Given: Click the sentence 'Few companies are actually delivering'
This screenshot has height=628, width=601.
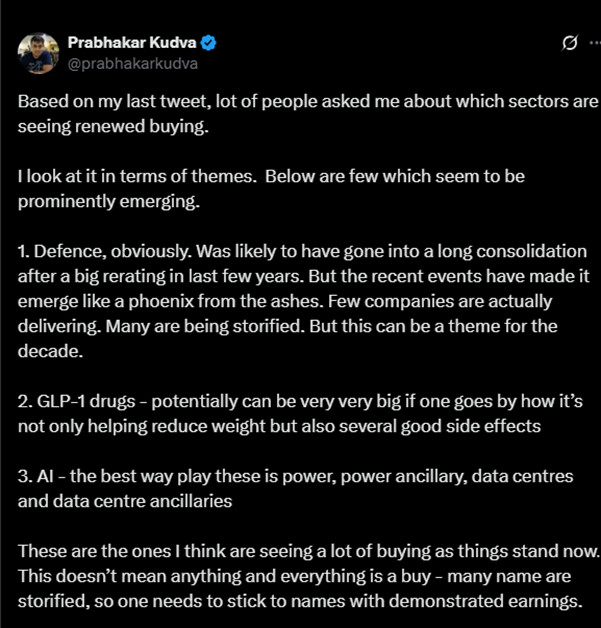Looking at the screenshot, I should tap(450, 300).
